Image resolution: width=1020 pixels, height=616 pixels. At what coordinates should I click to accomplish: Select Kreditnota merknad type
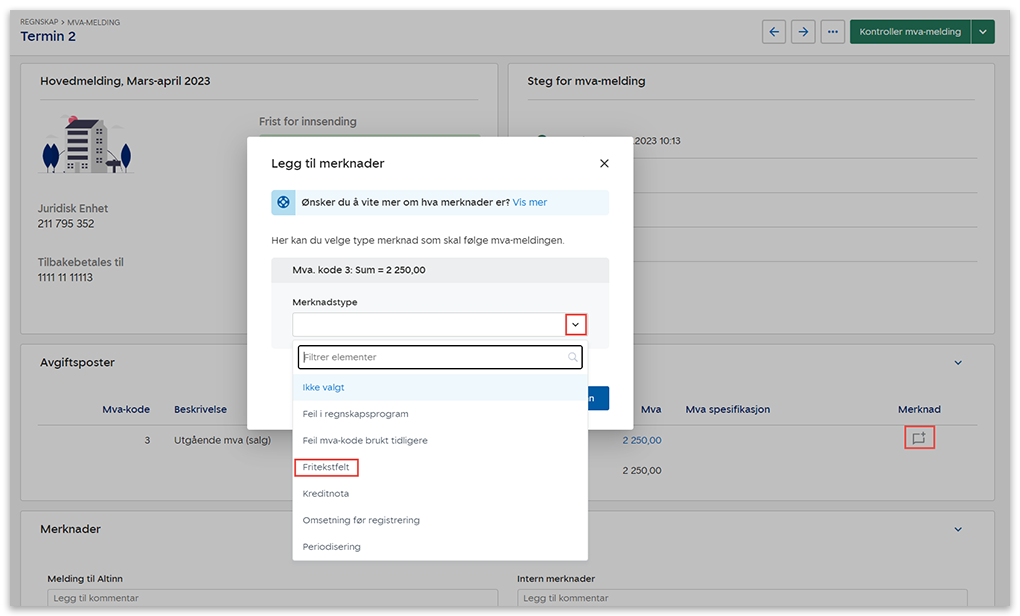326,494
